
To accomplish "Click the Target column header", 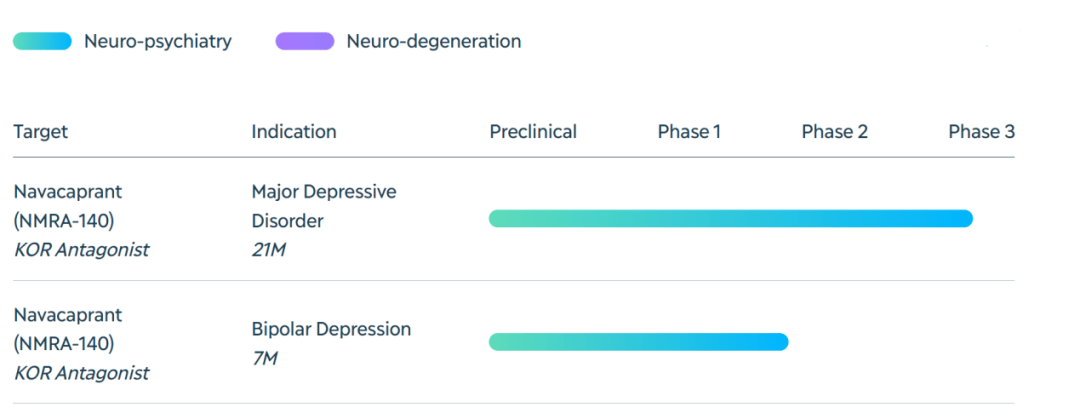I will coord(41,131).
